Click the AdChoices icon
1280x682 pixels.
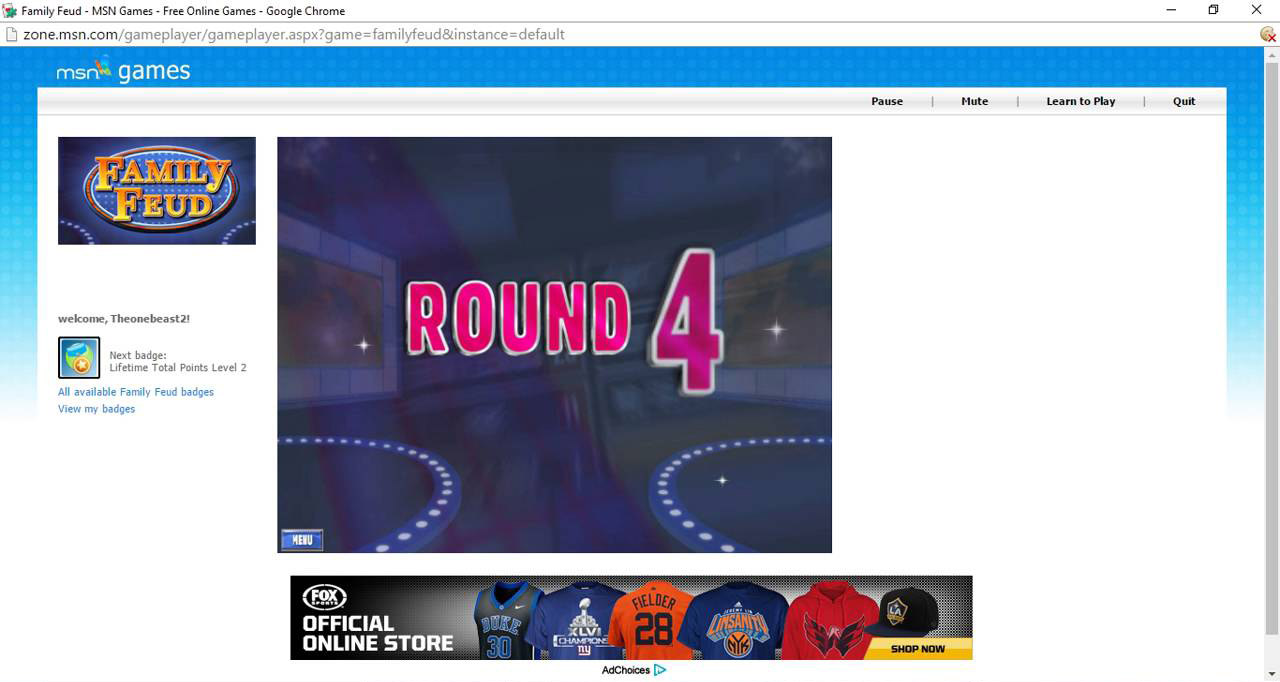coord(660,670)
